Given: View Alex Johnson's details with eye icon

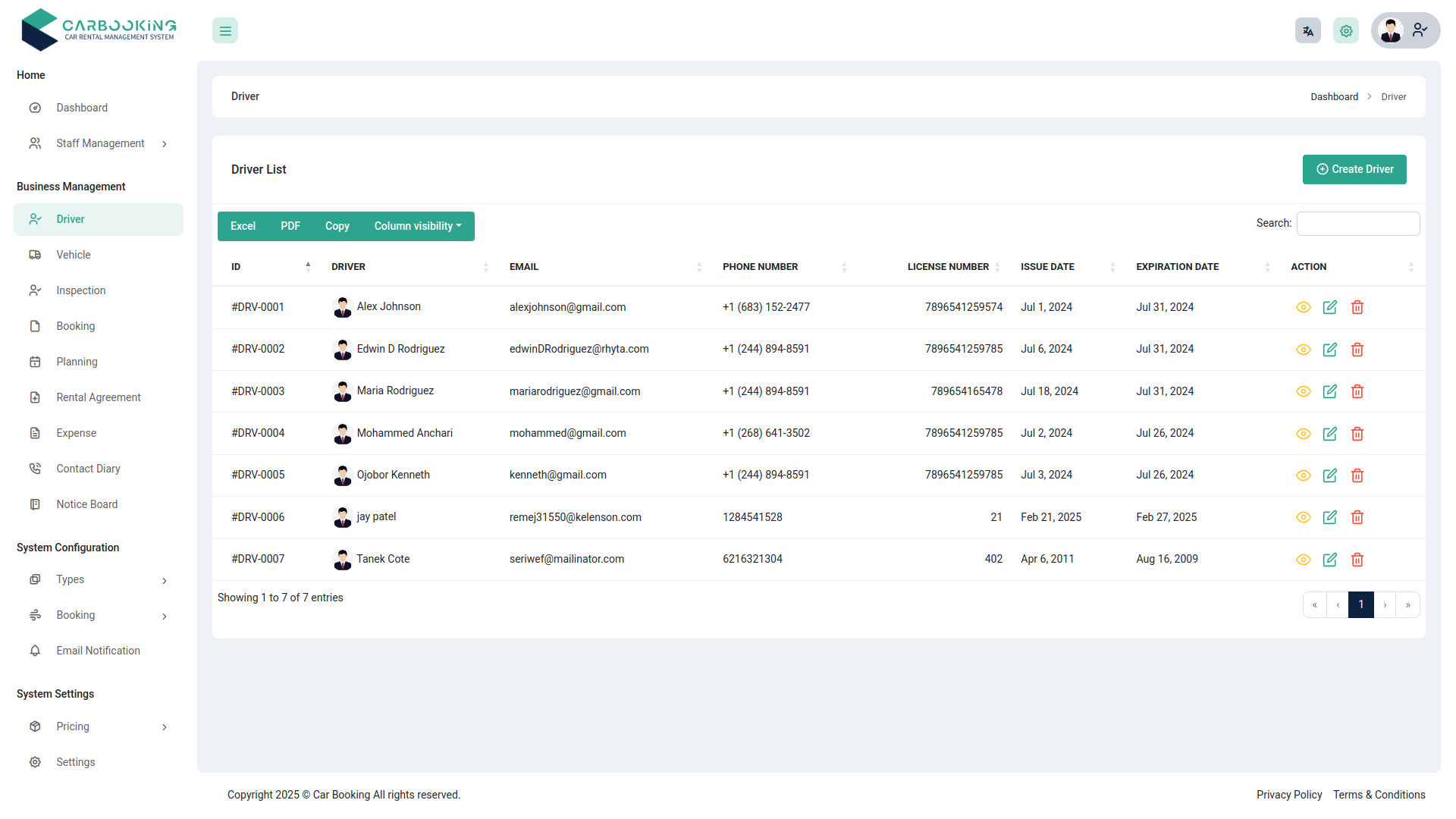Looking at the screenshot, I should tap(1304, 307).
